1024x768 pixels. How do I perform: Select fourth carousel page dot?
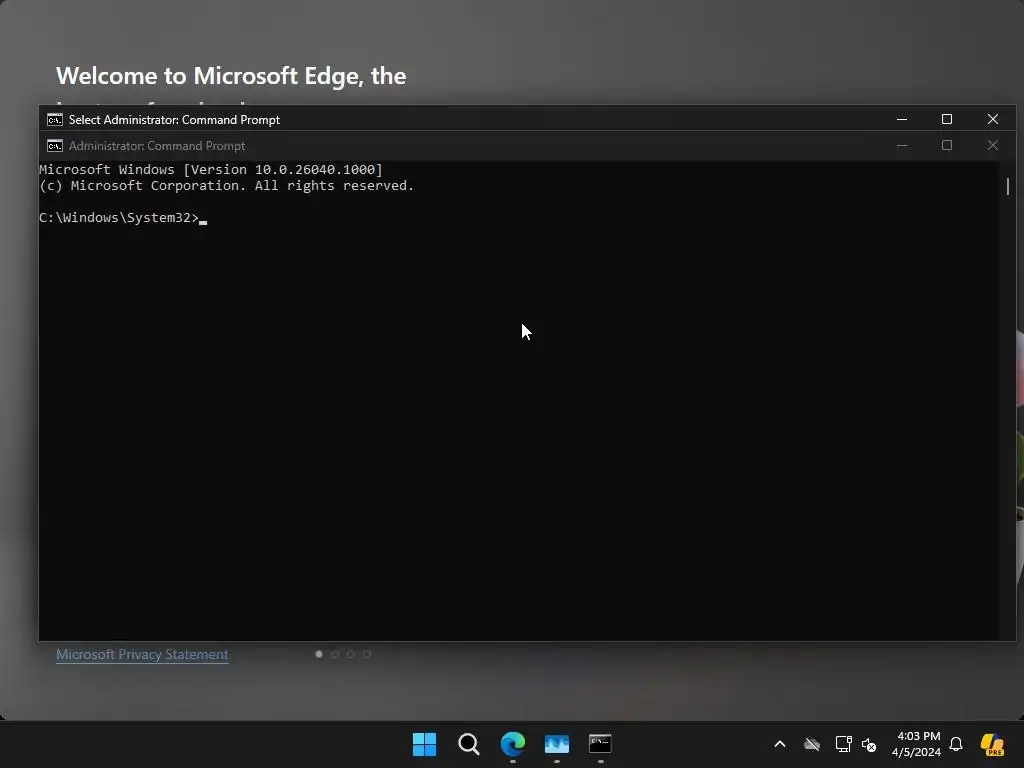tap(367, 654)
